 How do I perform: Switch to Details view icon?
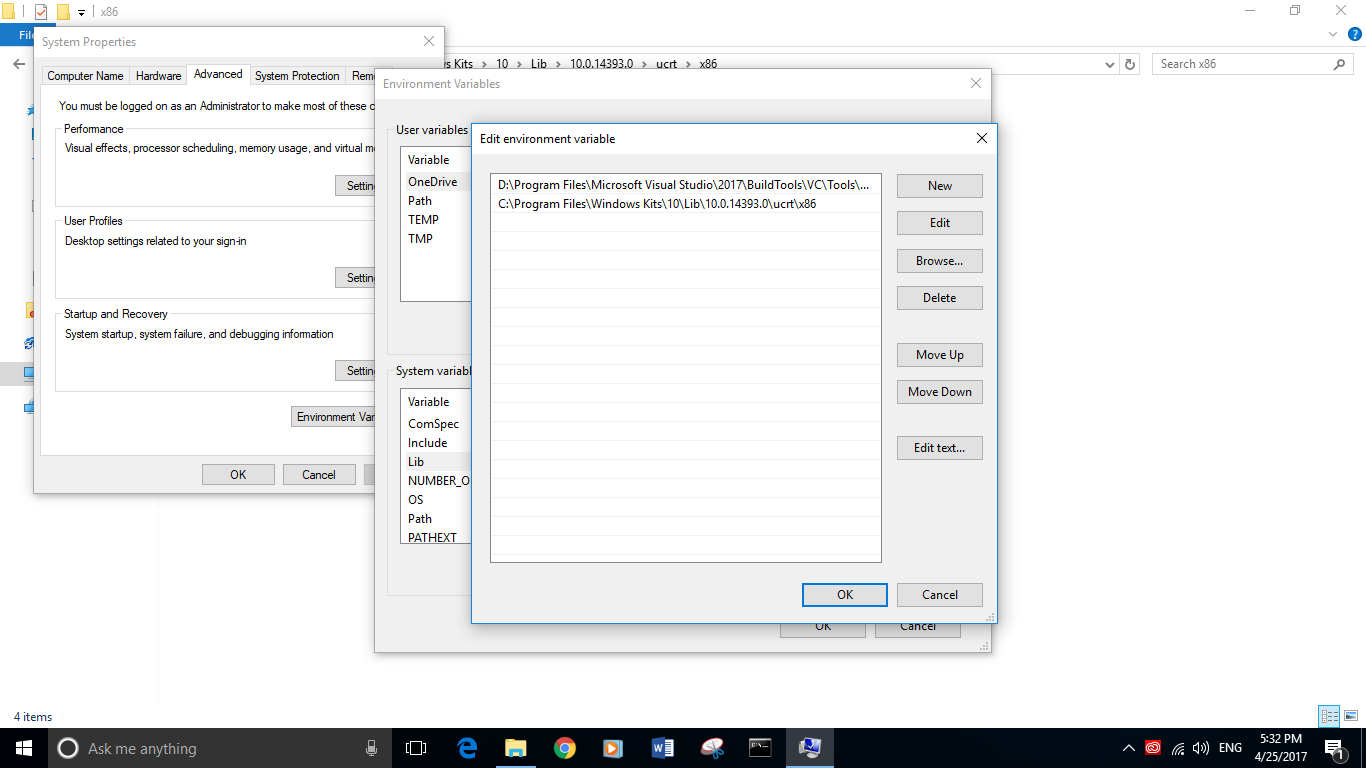pyautogui.click(x=1329, y=716)
